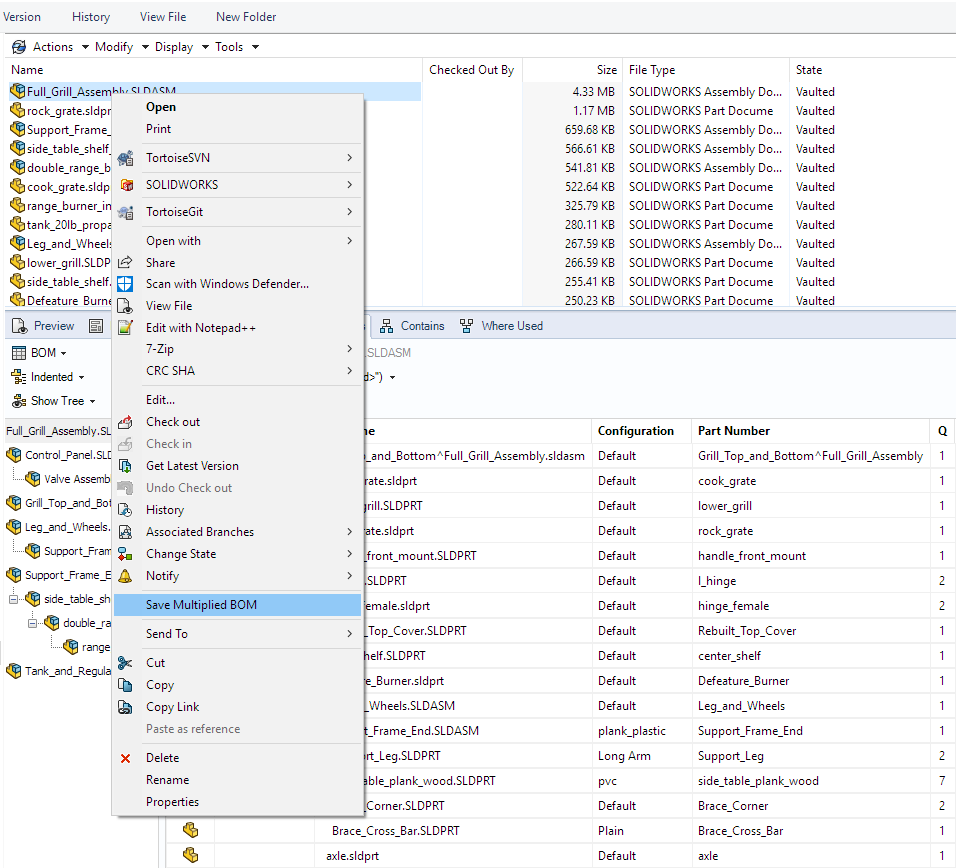Select Tank_and_Regula item in BOM tree
Viewport: 956px width, 868px height.
tap(59, 671)
